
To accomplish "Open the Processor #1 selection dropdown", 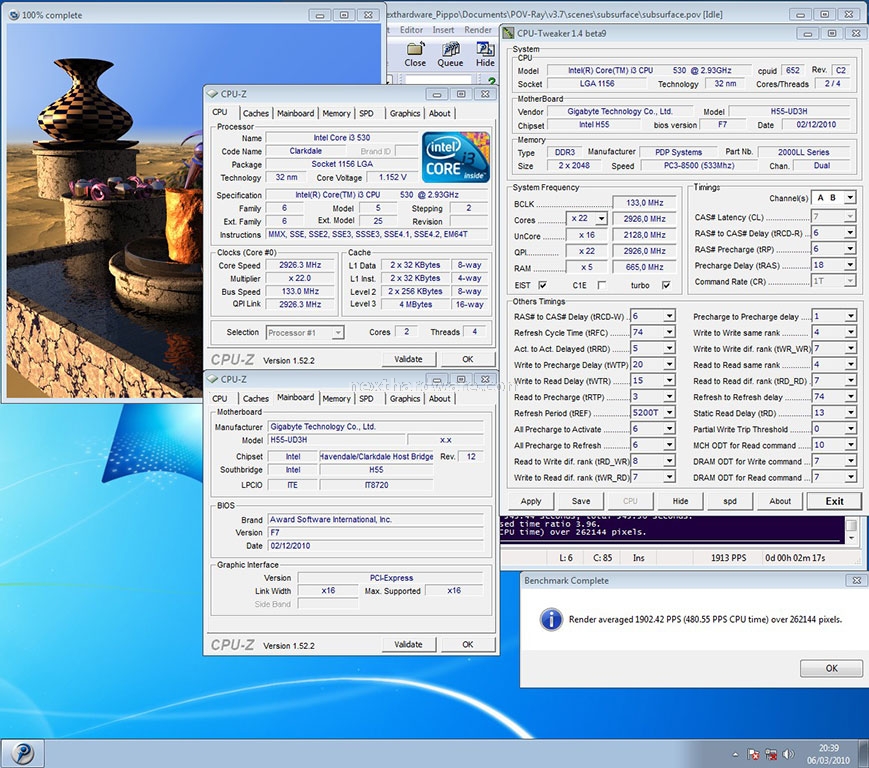I will (x=338, y=332).
